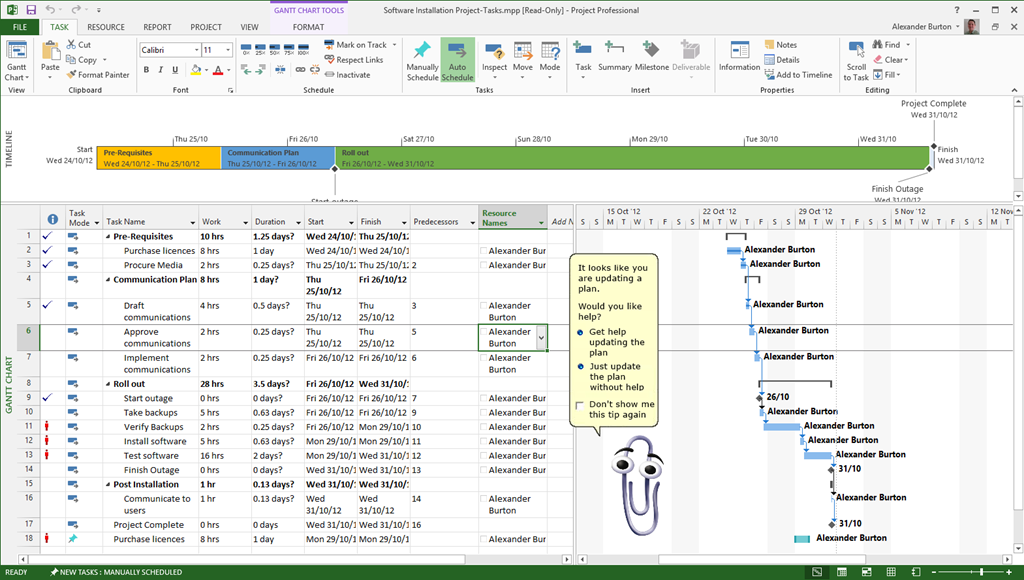Open the background fill color swatch
1024x580 pixels.
[x=196, y=70]
